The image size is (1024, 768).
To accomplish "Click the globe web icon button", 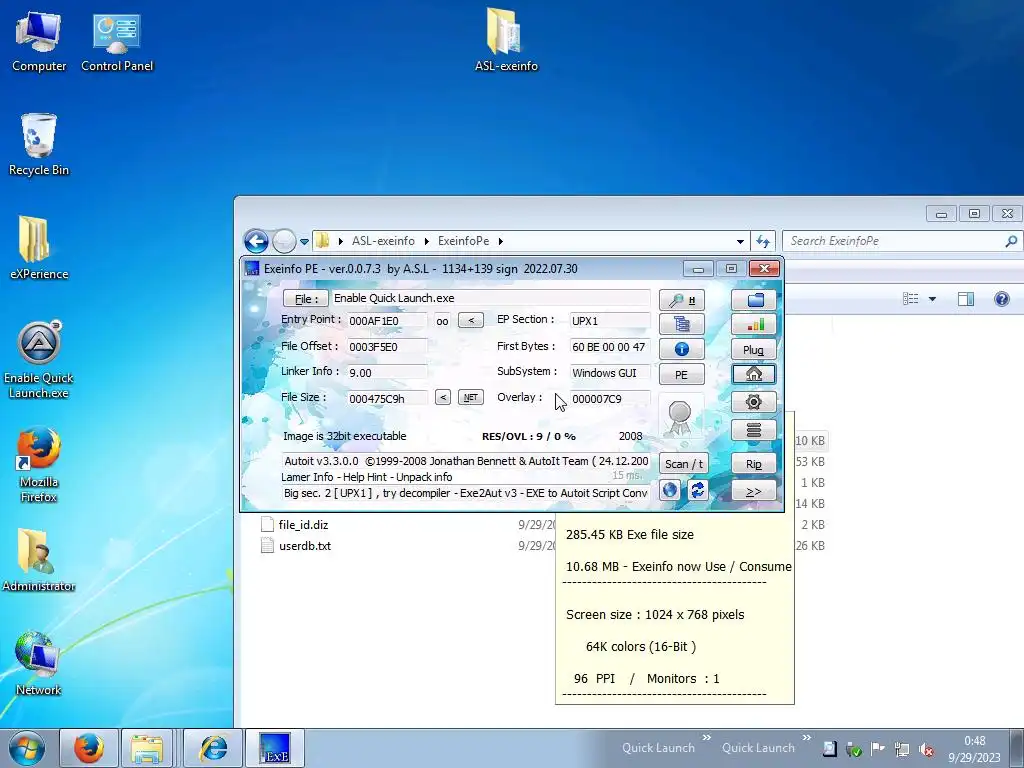I will [x=670, y=490].
